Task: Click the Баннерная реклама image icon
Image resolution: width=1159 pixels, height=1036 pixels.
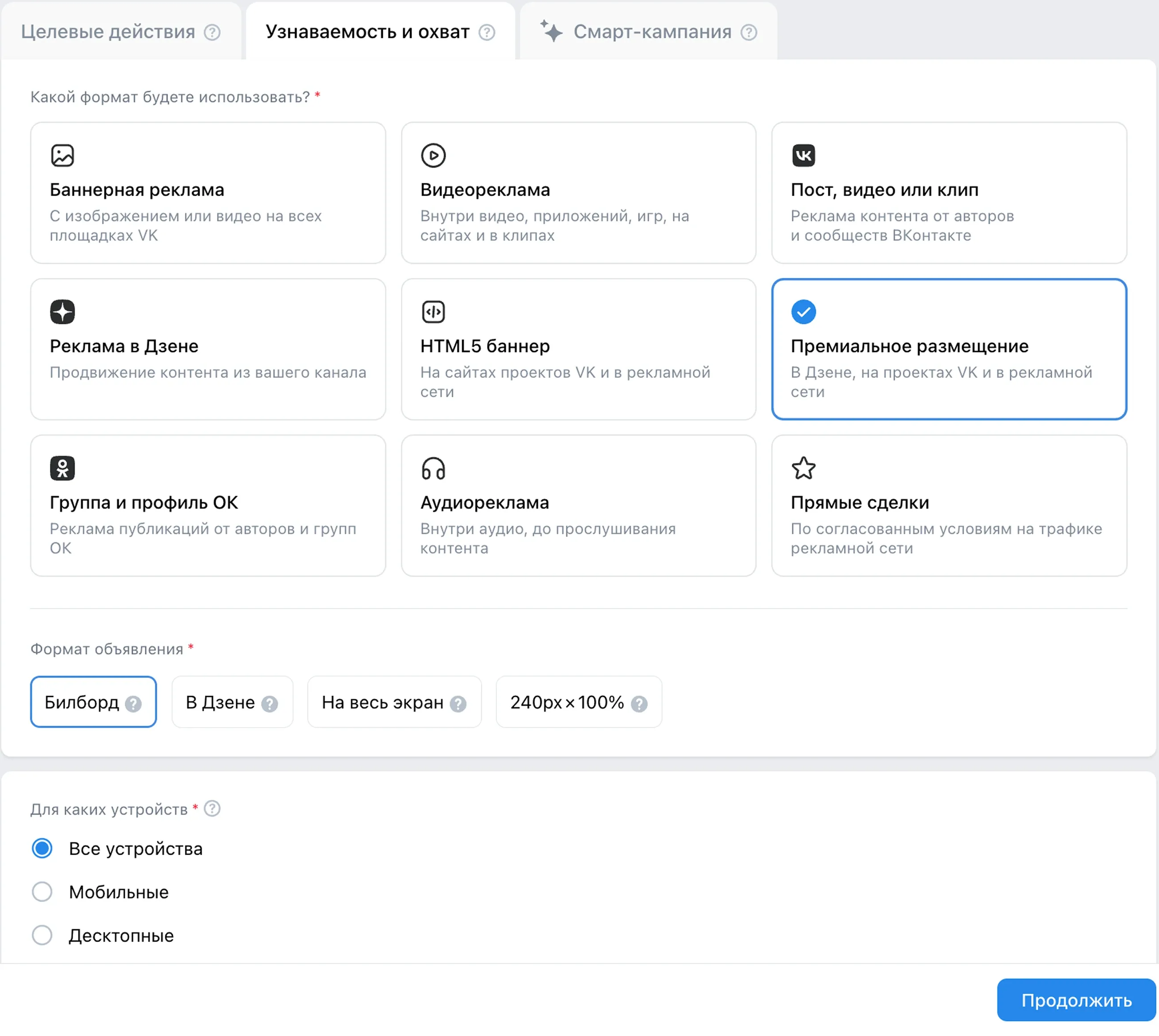Action: point(62,156)
